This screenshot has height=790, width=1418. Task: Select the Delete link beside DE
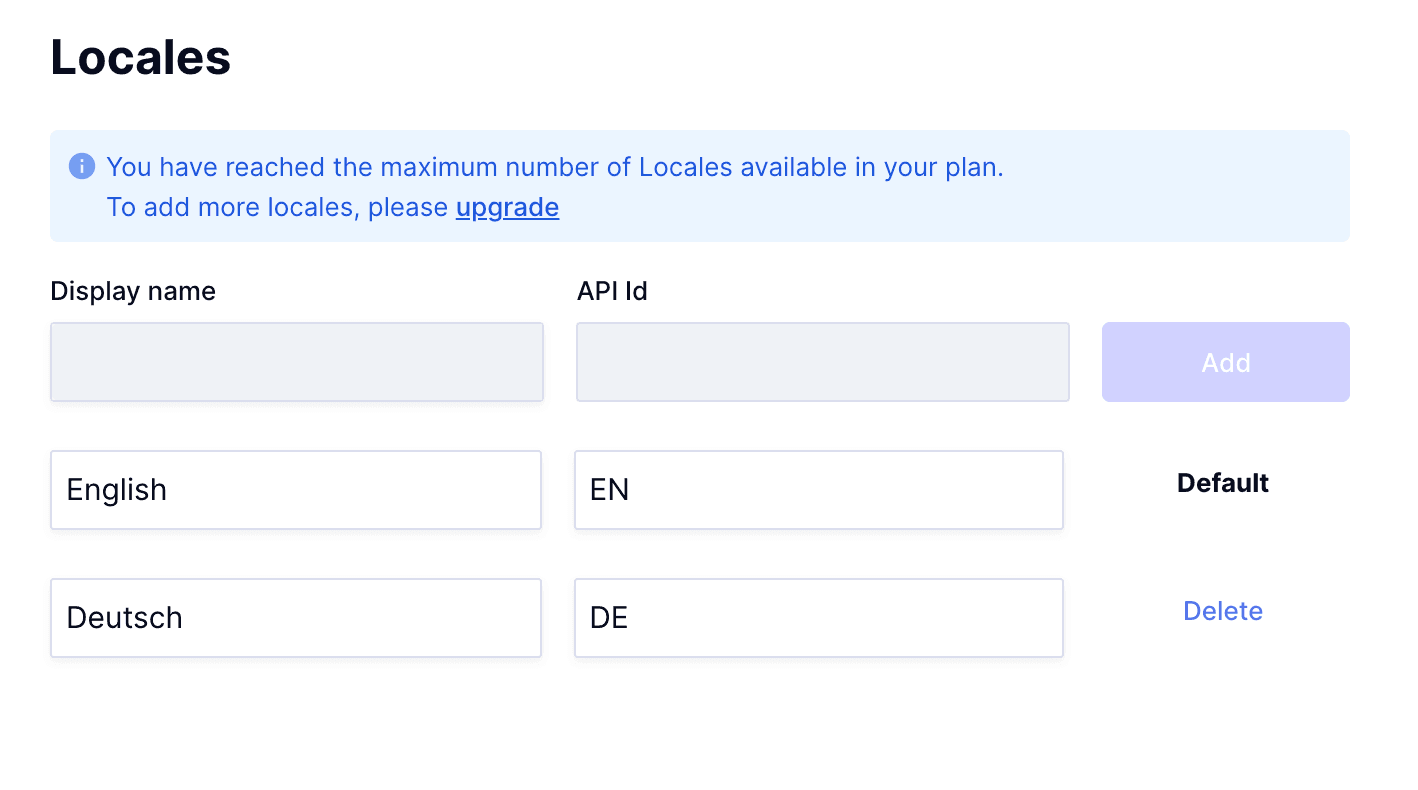coord(1223,611)
